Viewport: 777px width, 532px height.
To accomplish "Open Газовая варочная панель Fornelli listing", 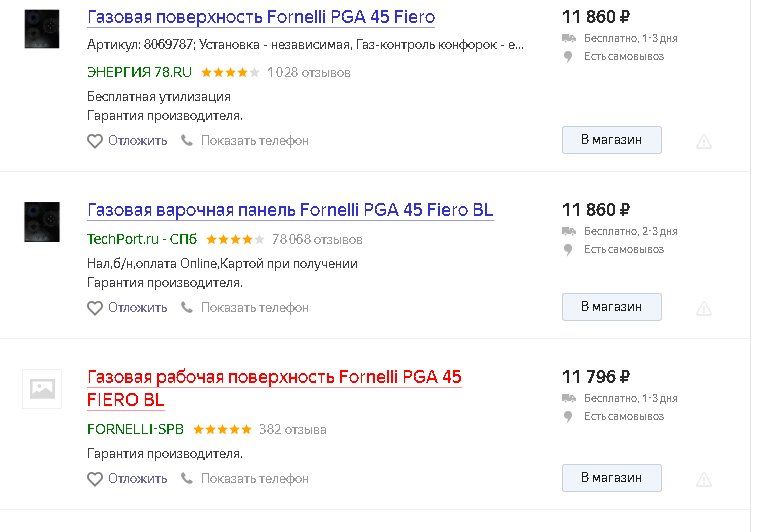I will click(290, 210).
